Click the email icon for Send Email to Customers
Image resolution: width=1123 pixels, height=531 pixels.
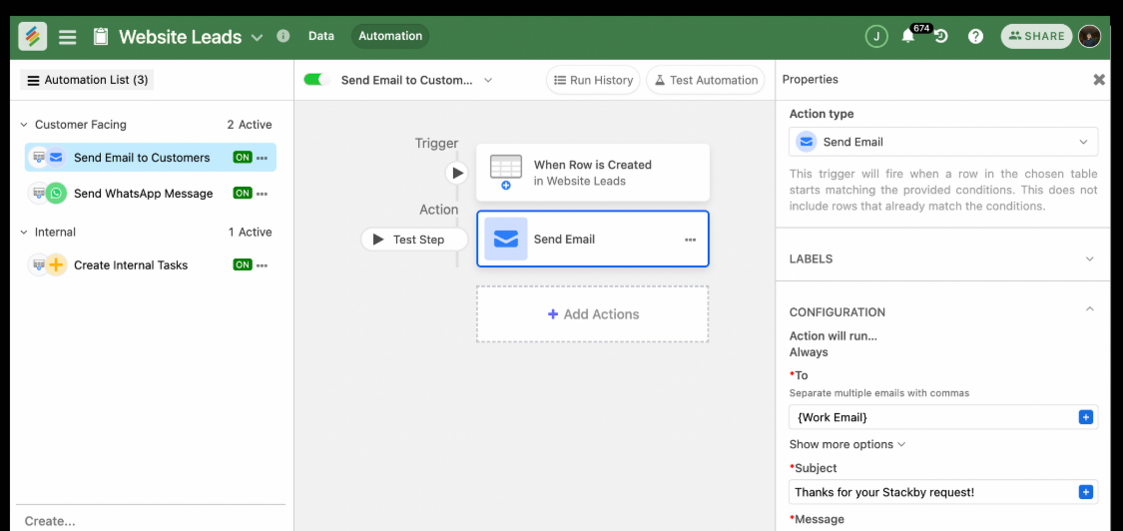click(x=57, y=158)
